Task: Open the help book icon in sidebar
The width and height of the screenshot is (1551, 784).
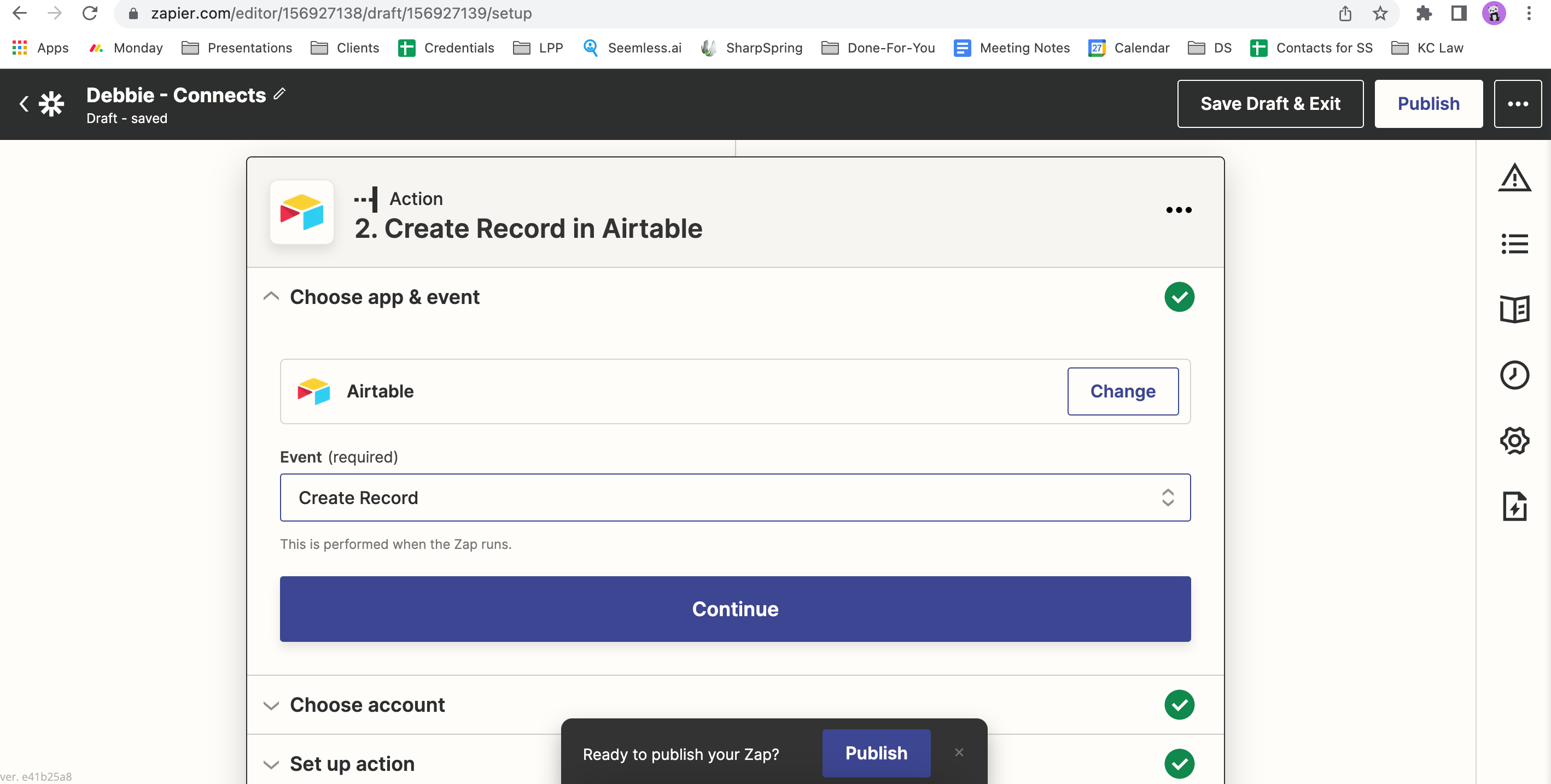Action: tap(1514, 309)
